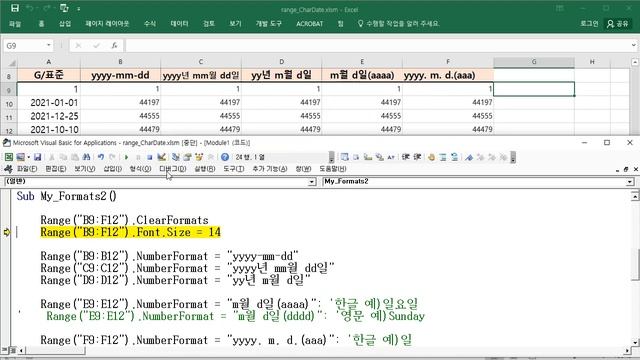Open the Project Explorer icon
Screen dimensions: 640x360
tap(176, 157)
